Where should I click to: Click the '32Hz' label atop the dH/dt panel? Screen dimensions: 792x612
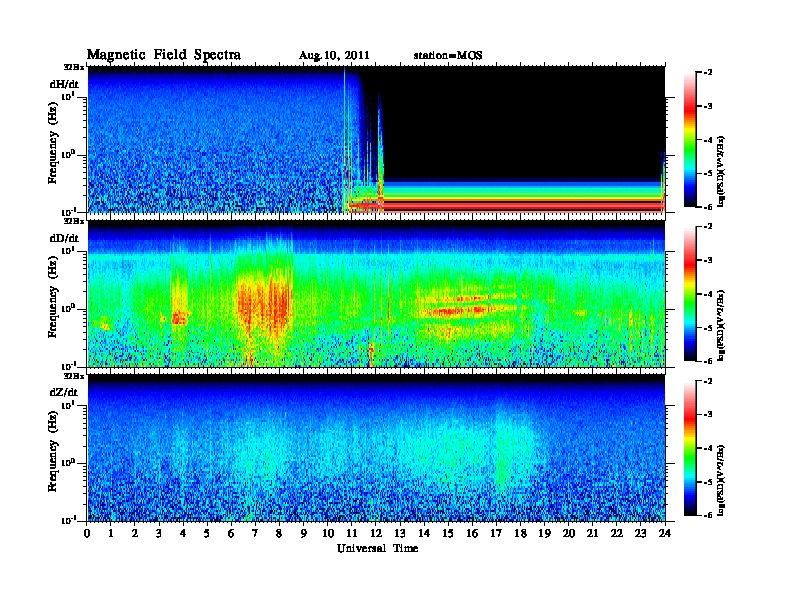pyautogui.click(x=73, y=67)
